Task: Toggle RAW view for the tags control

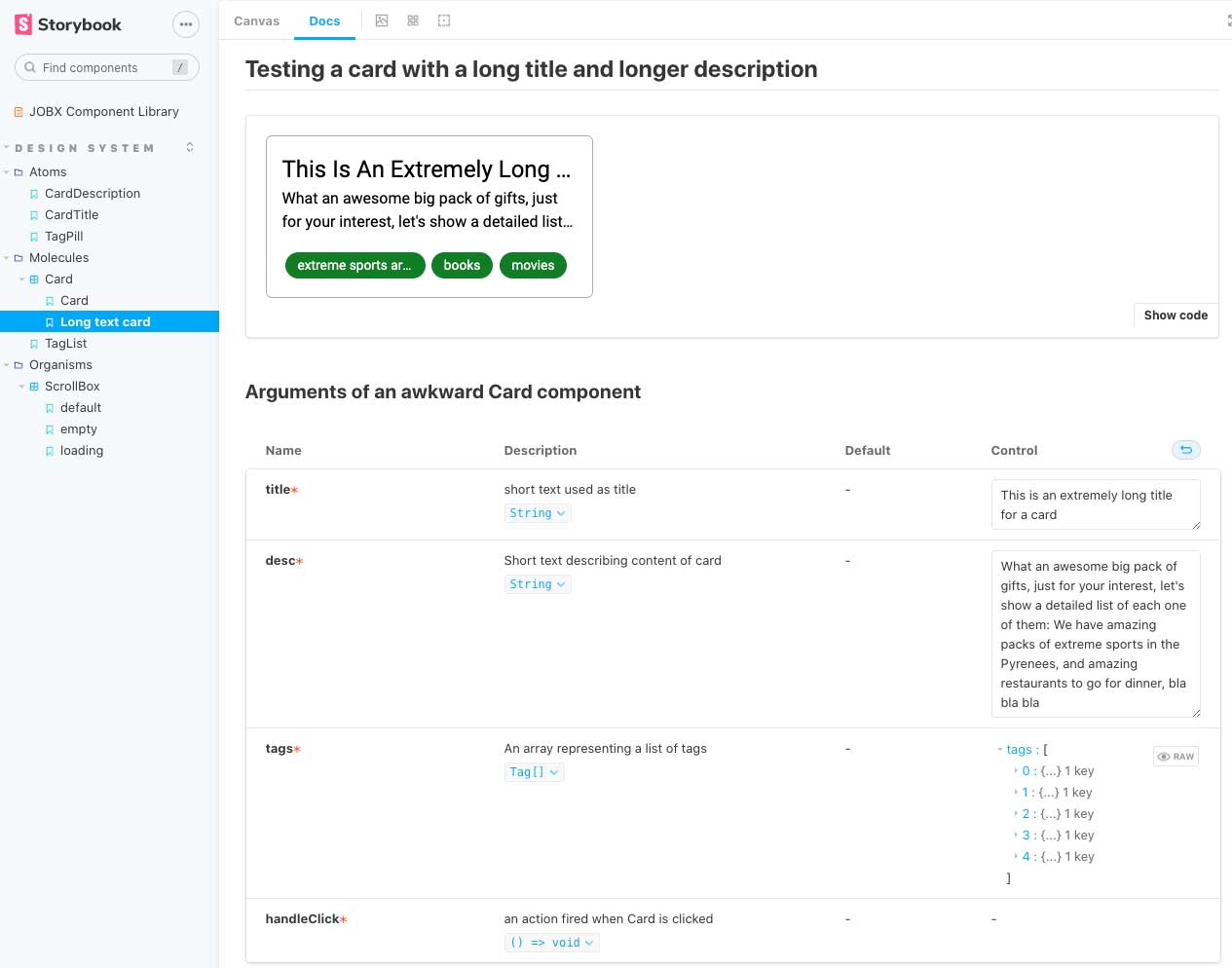Action: [x=1176, y=756]
